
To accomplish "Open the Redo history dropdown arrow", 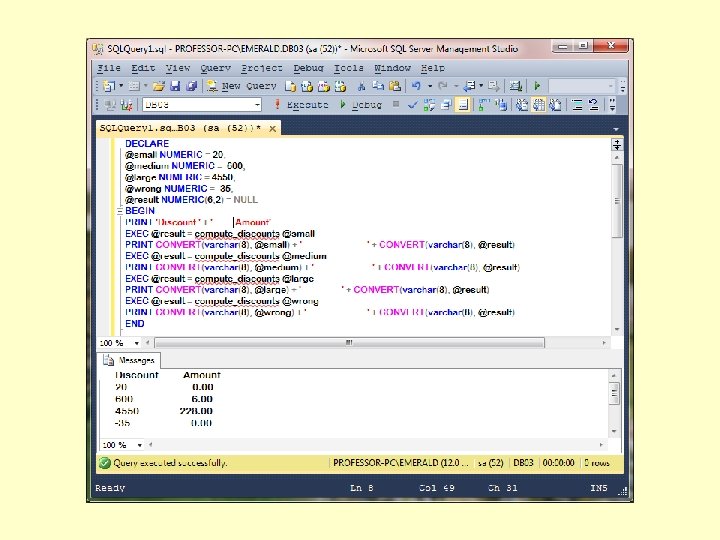I will [456, 86].
